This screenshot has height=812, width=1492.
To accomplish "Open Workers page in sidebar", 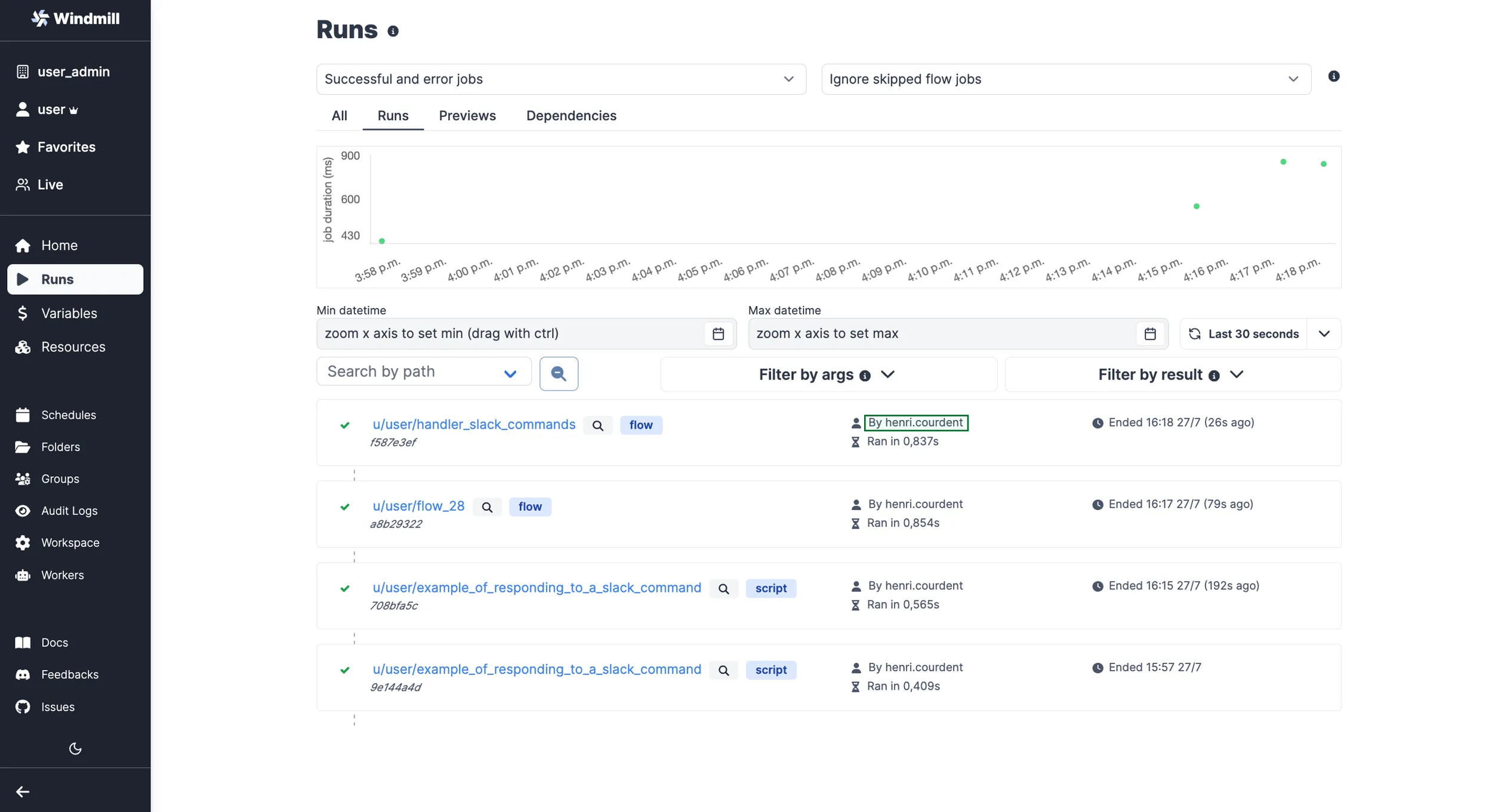I will pos(62,575).
